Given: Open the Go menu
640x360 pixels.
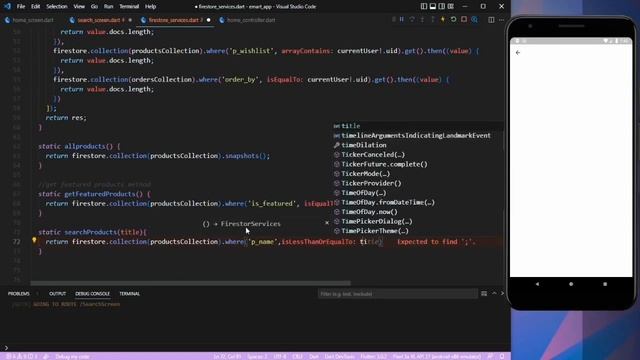Looking at the screenshot, I should point(94,7).
